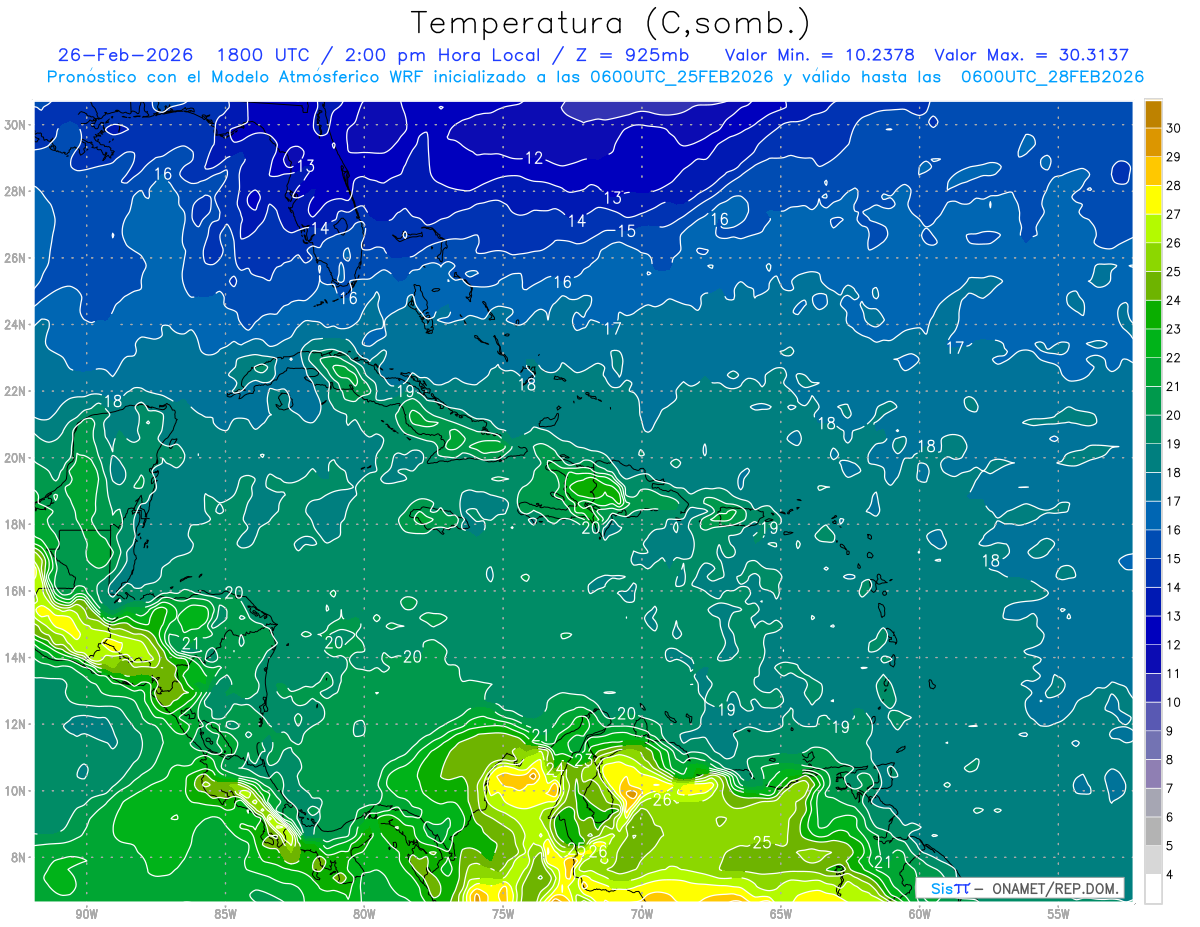Image resolution: width=1200 pixels, height=927 pixels.
Task: Click the yellow color bar segment between 27 and 28
Action: pos(1153,200)
